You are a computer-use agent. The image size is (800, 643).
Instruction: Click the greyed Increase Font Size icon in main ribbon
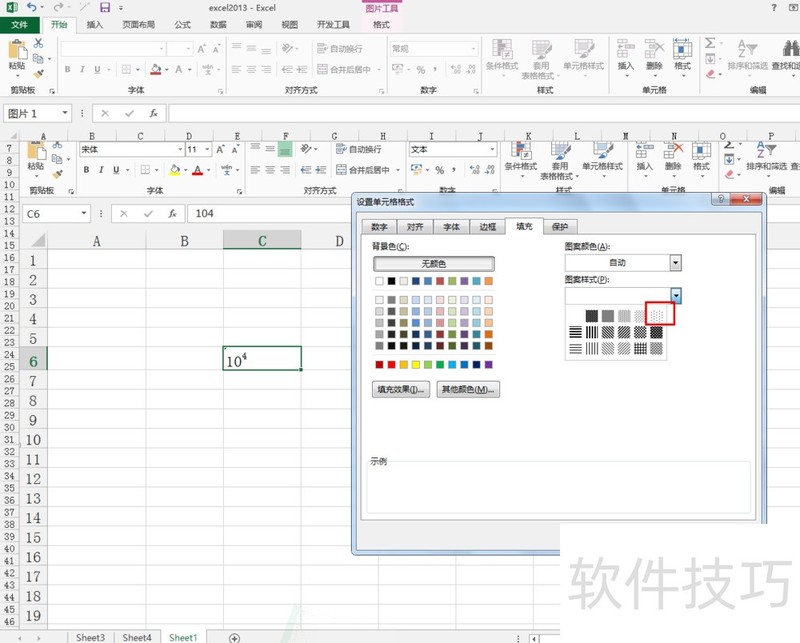coord(202,49)
